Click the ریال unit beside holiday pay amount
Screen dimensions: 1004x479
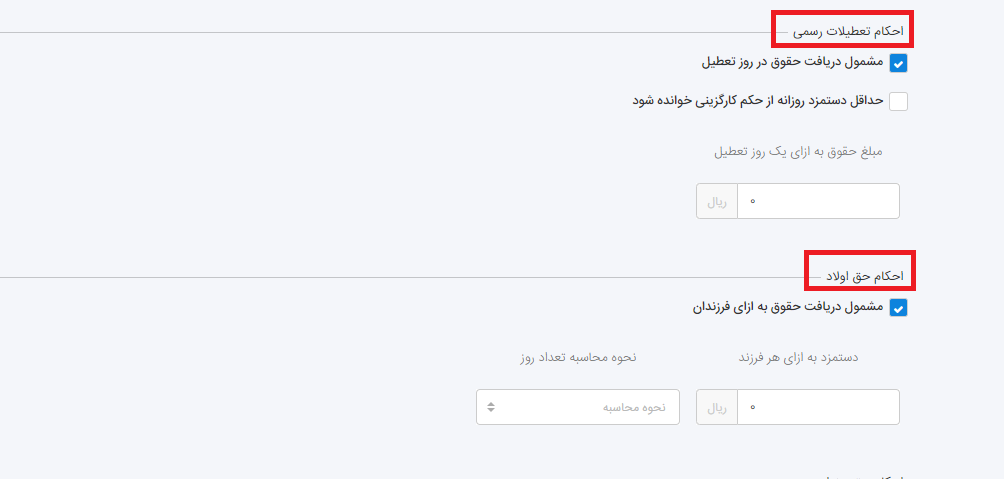(717, 201)
